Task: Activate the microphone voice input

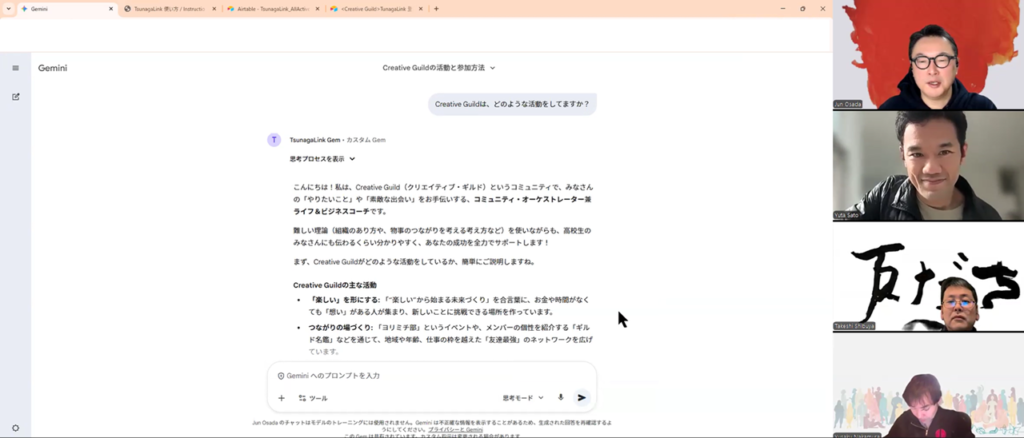Action: 560,398
